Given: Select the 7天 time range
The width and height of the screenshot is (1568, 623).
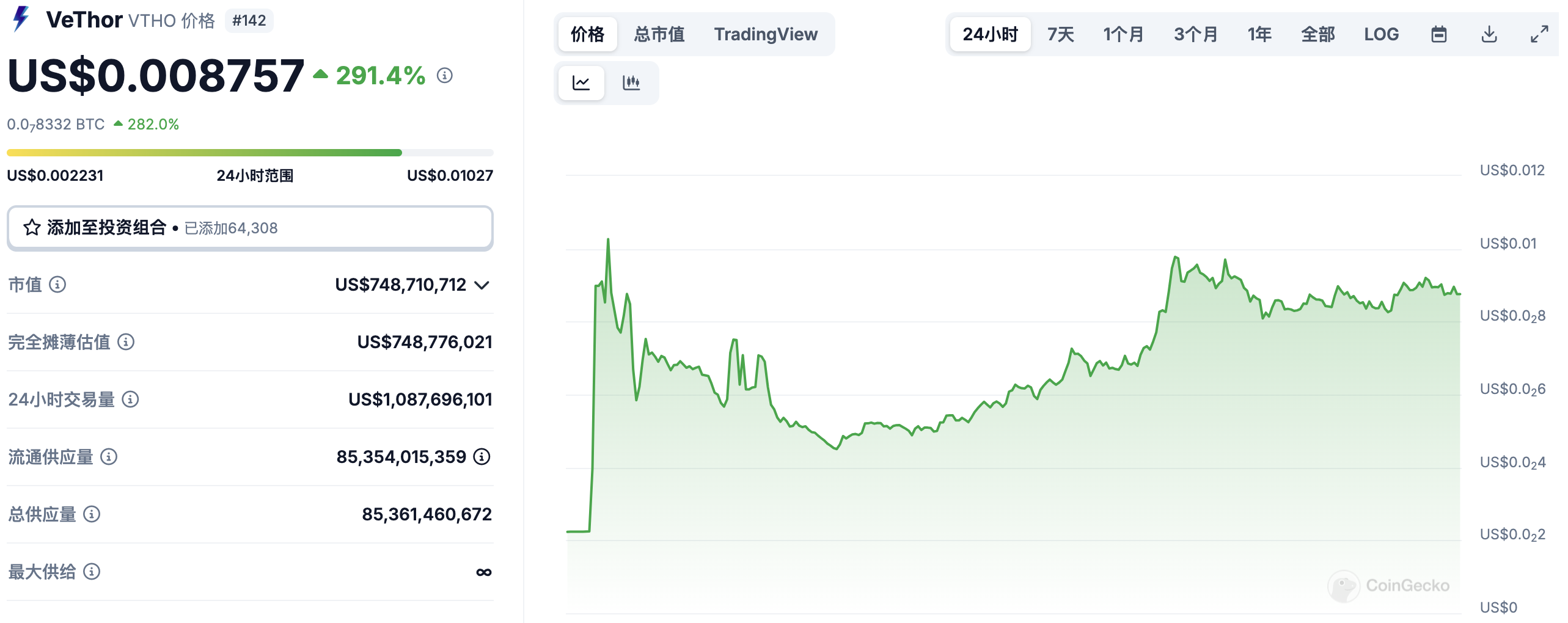Looking at the screenshot, I should 1060,34.
